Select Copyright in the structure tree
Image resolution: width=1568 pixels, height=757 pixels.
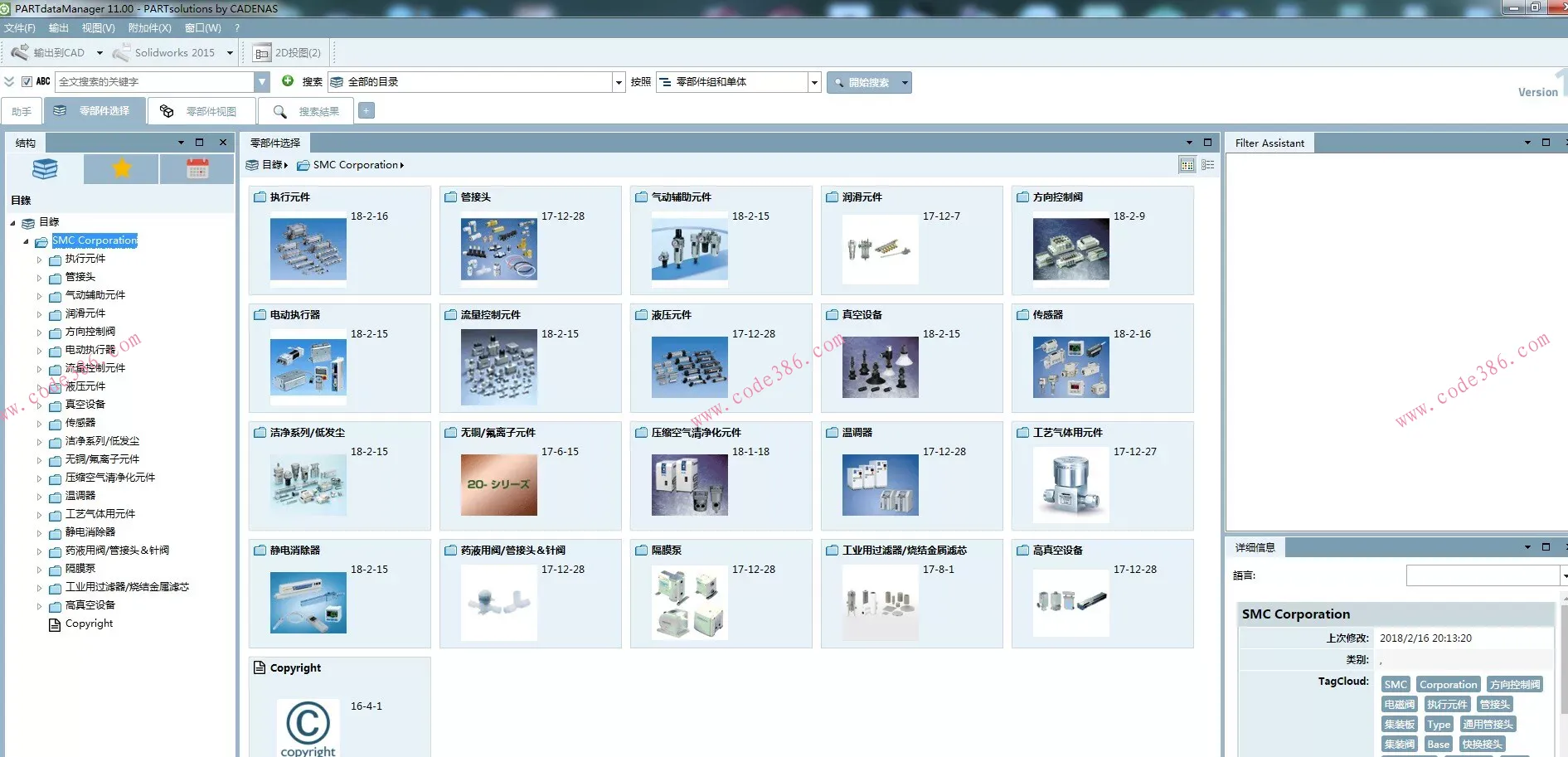pyautogui.click(x=89, y=624)
